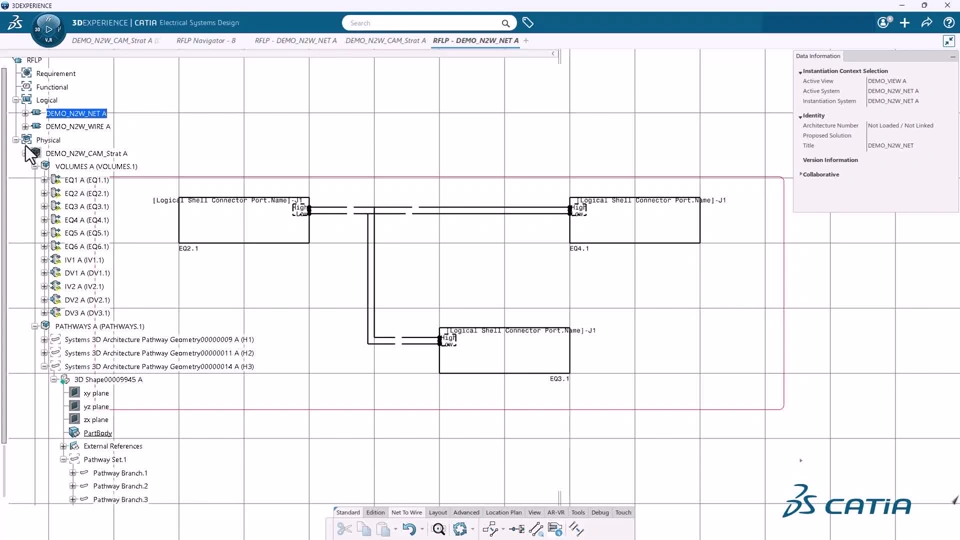Click the Requirement node icon
Image resolution: width=960 pixels, height=540 pixels.
click(x=26, y=73)
